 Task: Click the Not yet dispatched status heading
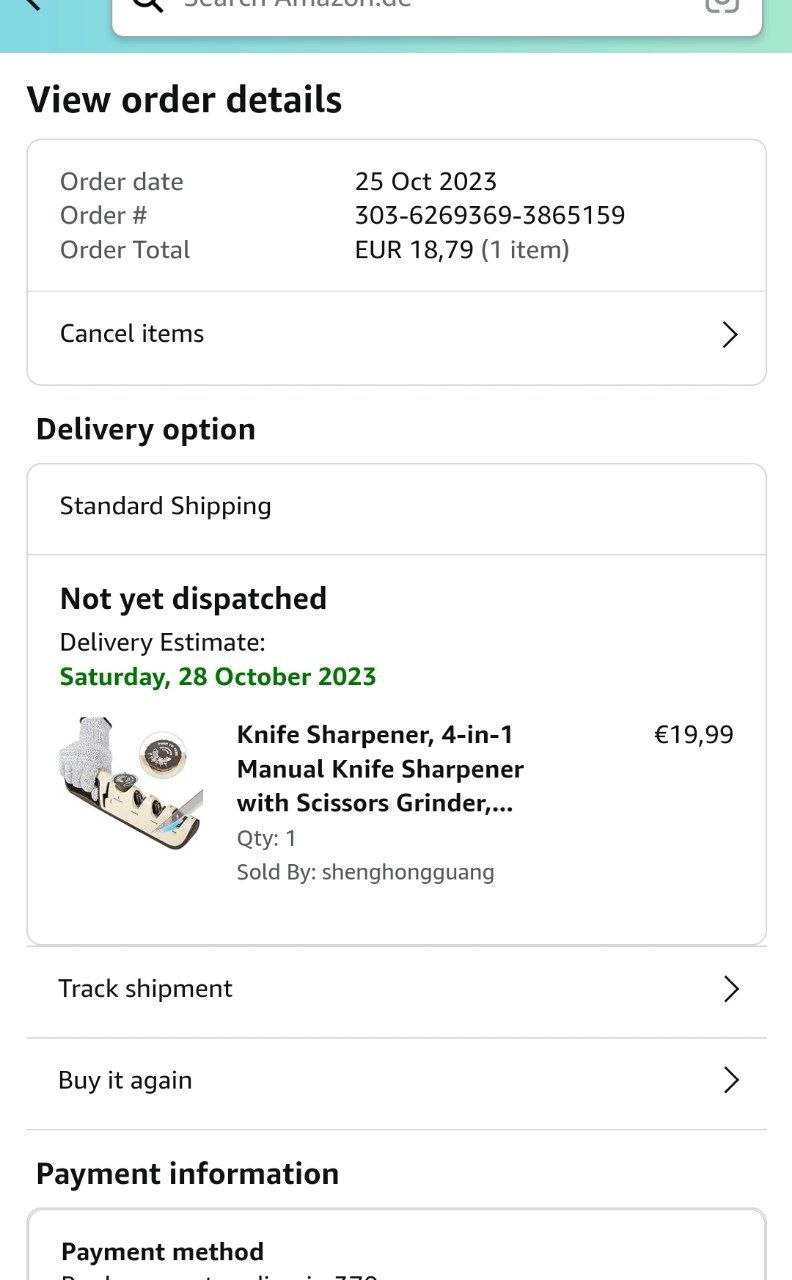point(193,599)
